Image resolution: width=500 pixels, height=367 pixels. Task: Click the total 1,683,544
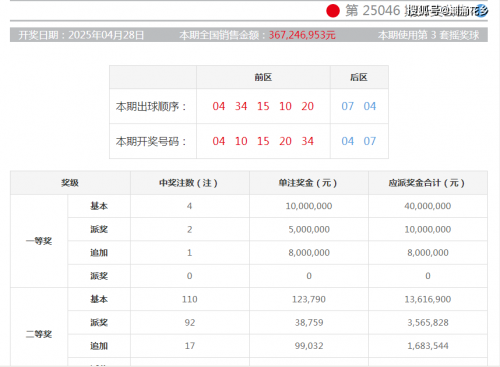pyautogui.click(x=428, y=346)
